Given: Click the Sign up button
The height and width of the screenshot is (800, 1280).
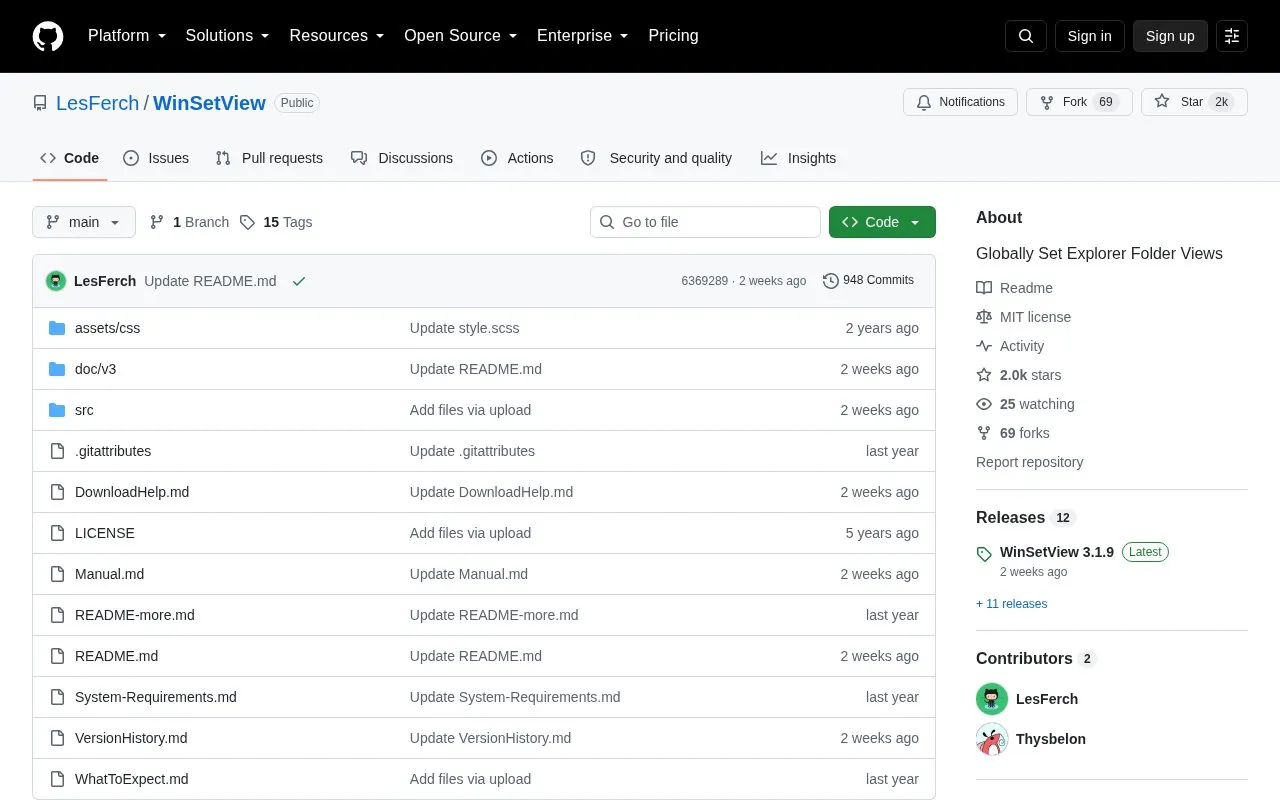Looking at the screenshot, I should 1170,36.
